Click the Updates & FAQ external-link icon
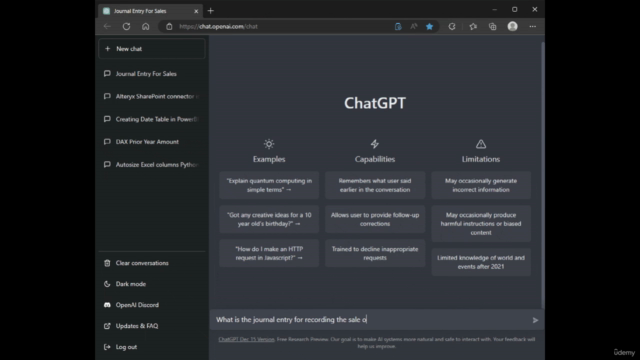The height and width of the screenshot is (360, 640). (x=107, y=326)
